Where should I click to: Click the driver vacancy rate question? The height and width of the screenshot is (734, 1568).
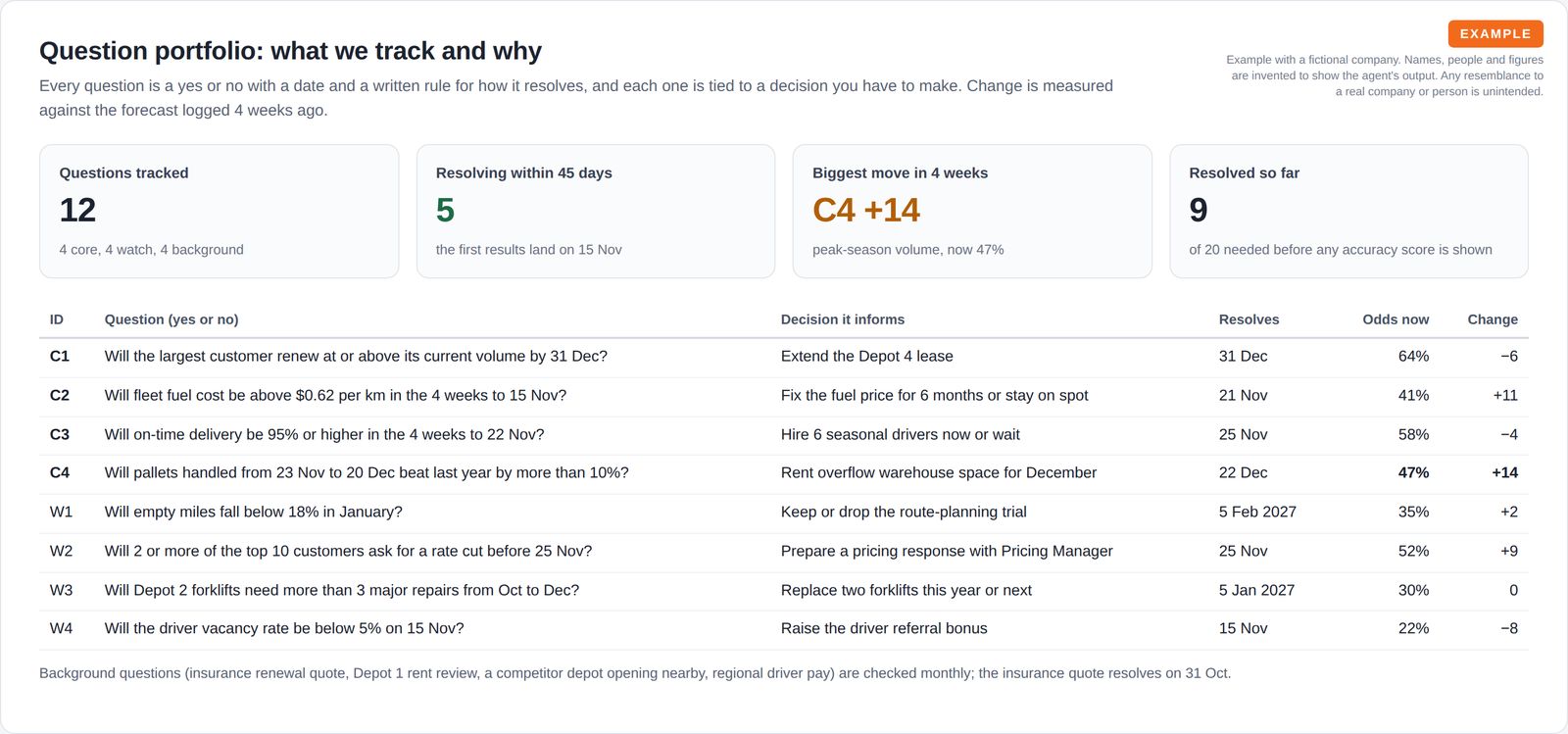[x=284, y=629]
